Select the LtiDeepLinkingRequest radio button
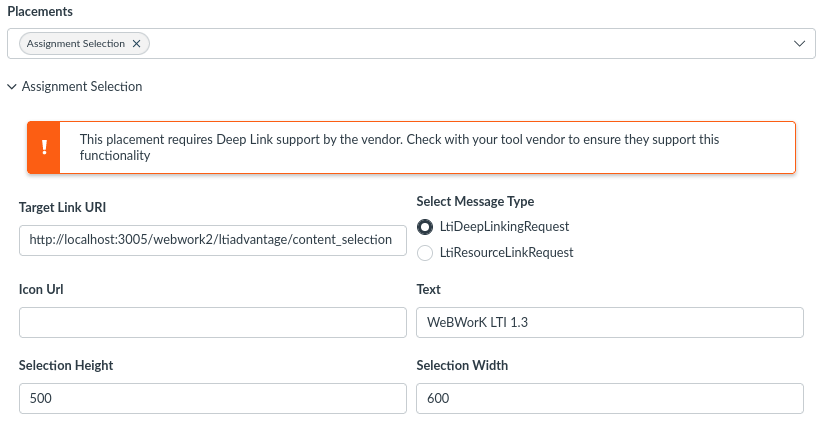The width and height of the screenshot is (820, 421). (x=425, y=227)
